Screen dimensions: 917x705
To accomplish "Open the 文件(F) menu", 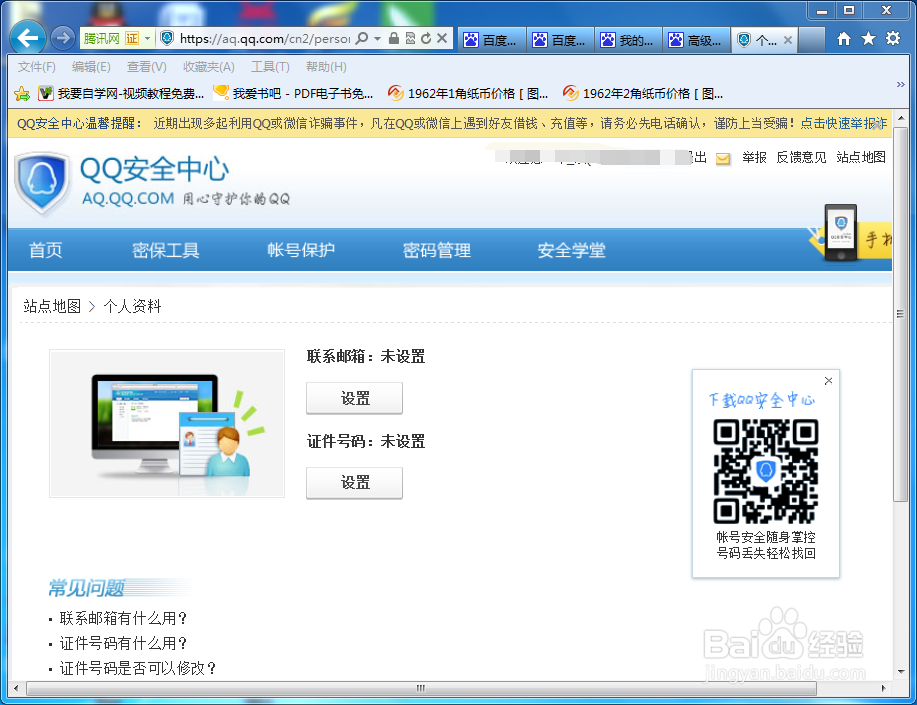I will [x=36, y=67].
